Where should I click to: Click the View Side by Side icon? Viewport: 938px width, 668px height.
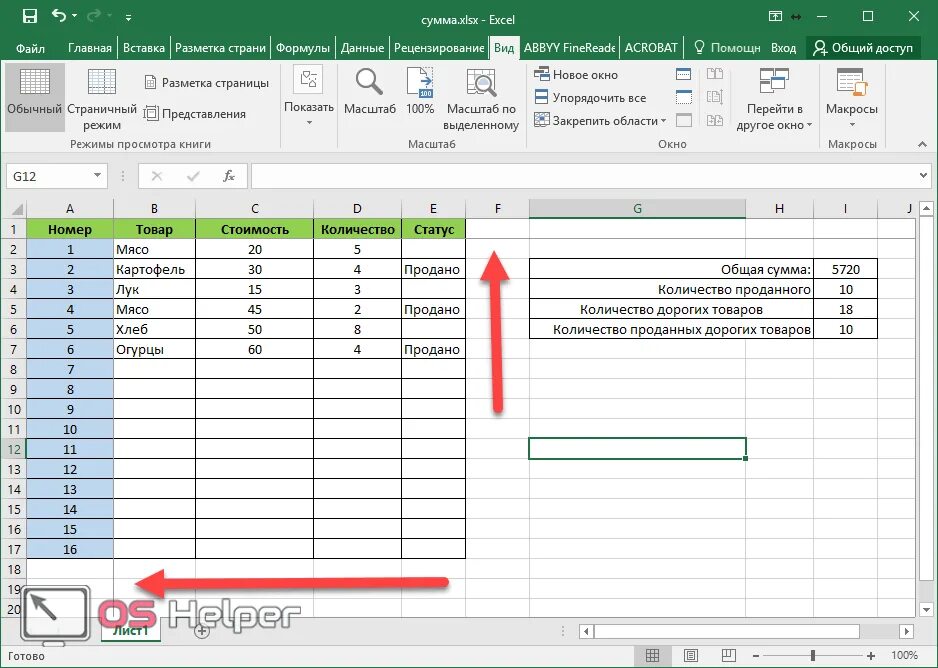[x=715, y=74]
